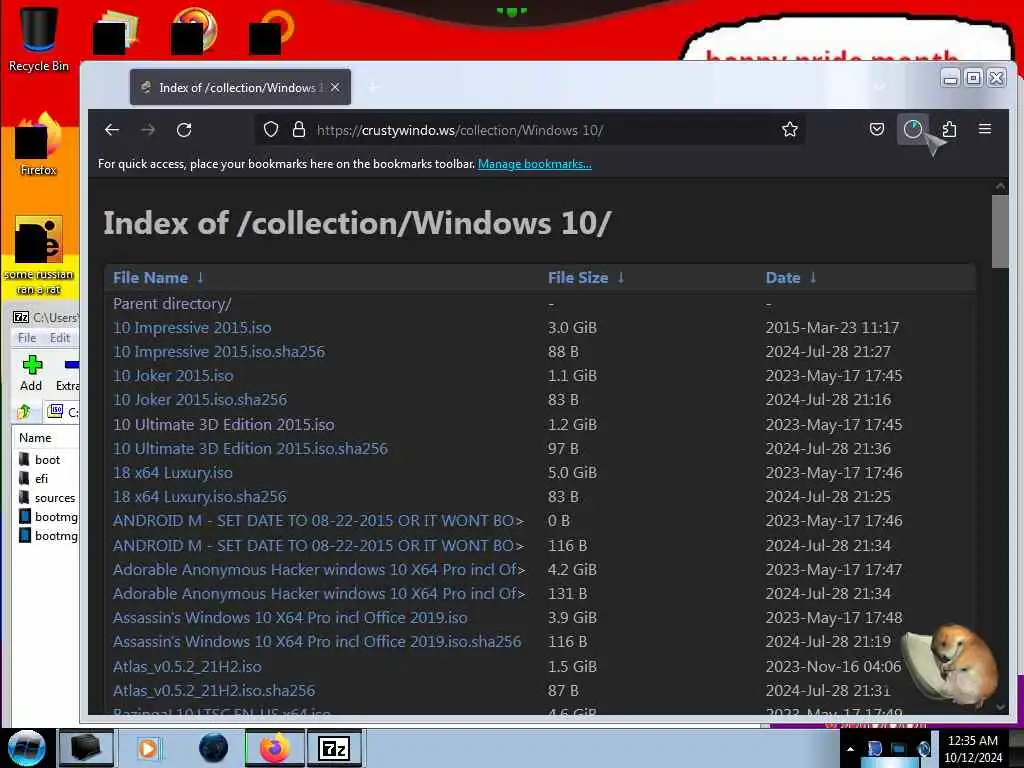Go back one page in Firefox
1024x768 pixels.
(112, 130)
